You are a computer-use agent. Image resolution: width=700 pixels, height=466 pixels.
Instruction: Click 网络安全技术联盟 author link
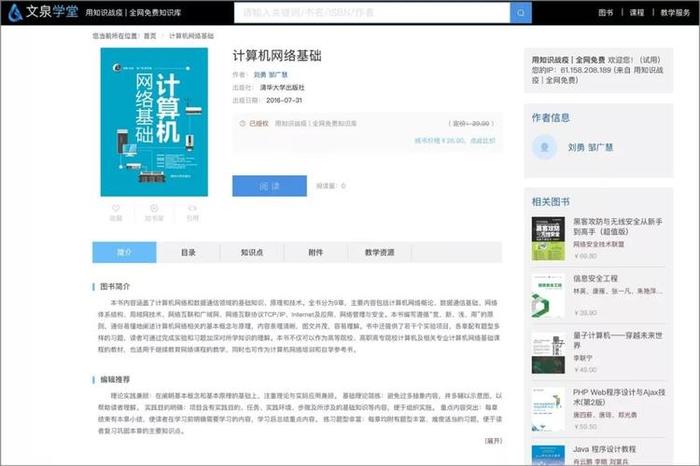pos(599,244)
